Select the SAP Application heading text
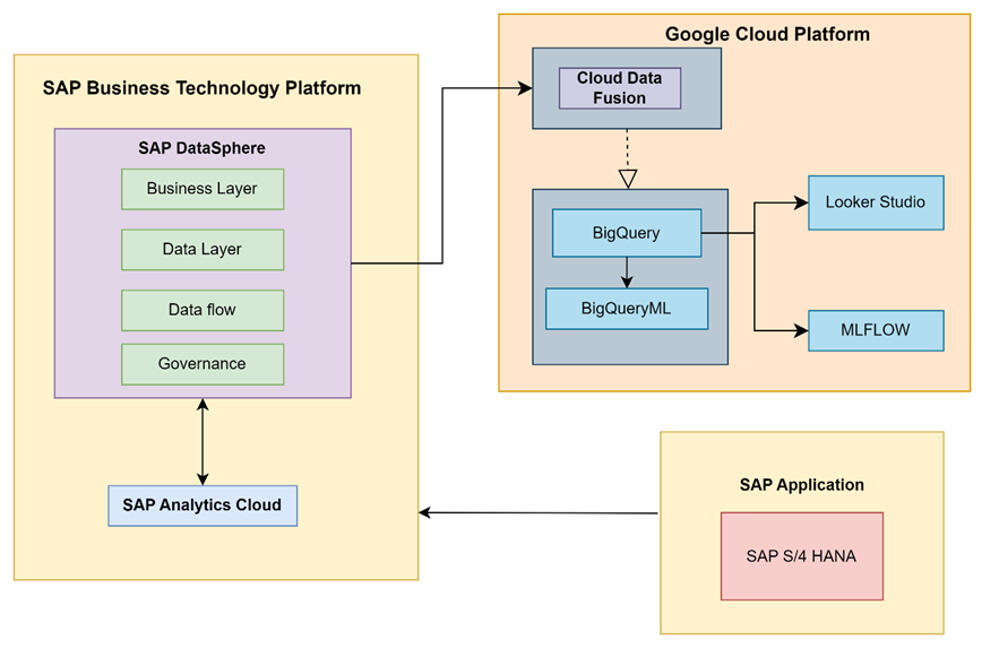The image size is (989, 648). click(801, 485)
